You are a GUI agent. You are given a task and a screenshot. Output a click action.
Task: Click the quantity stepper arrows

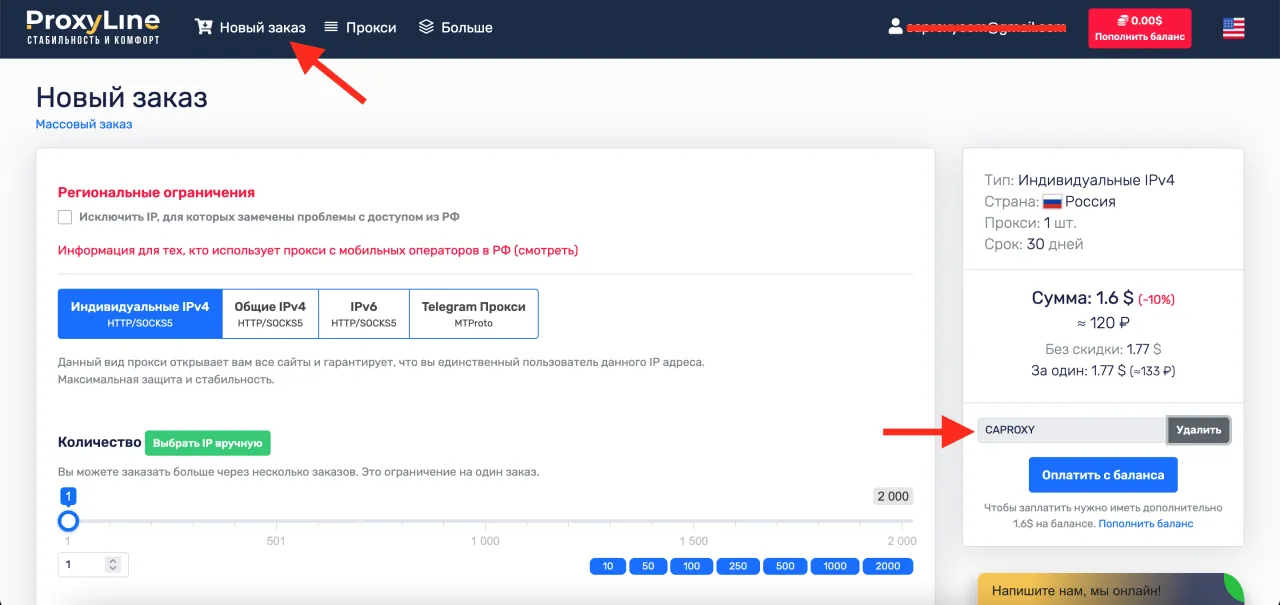(112, 565)
